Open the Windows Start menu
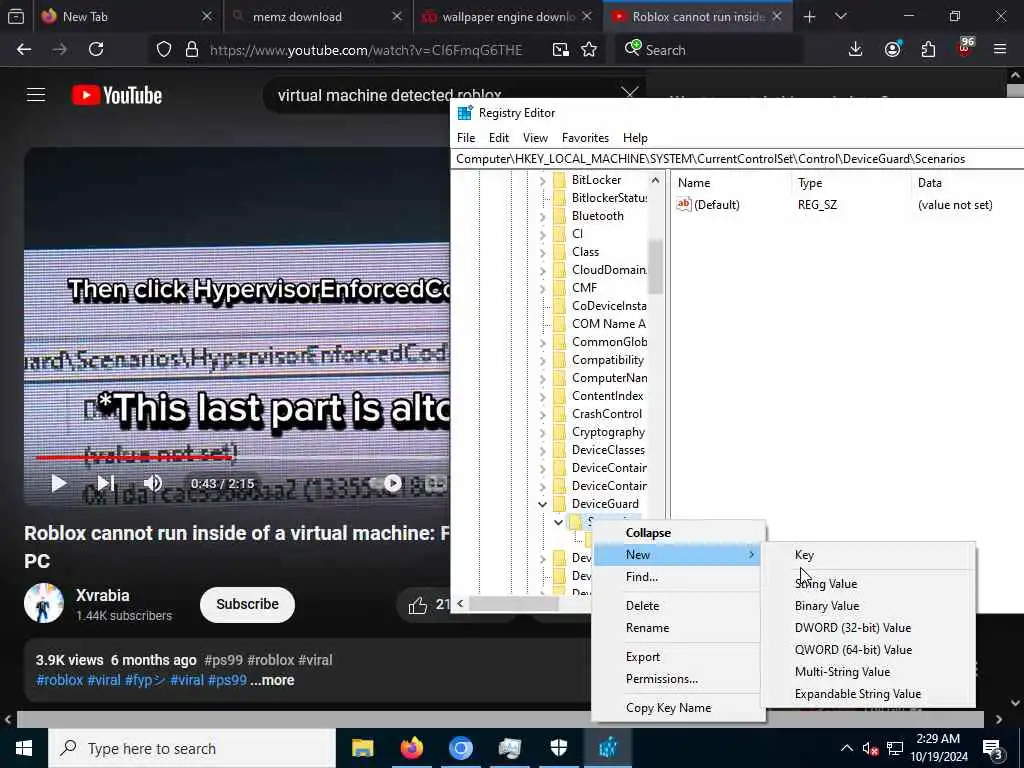Image resolution: width=1024 pixels, height=768 pixels. pos(24,748)
